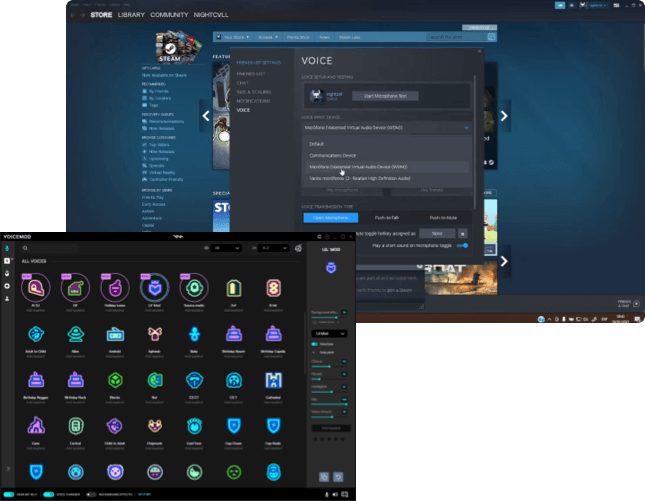
Task: Toggle the Hear My Self switch
Action: [x=9, y=494]
